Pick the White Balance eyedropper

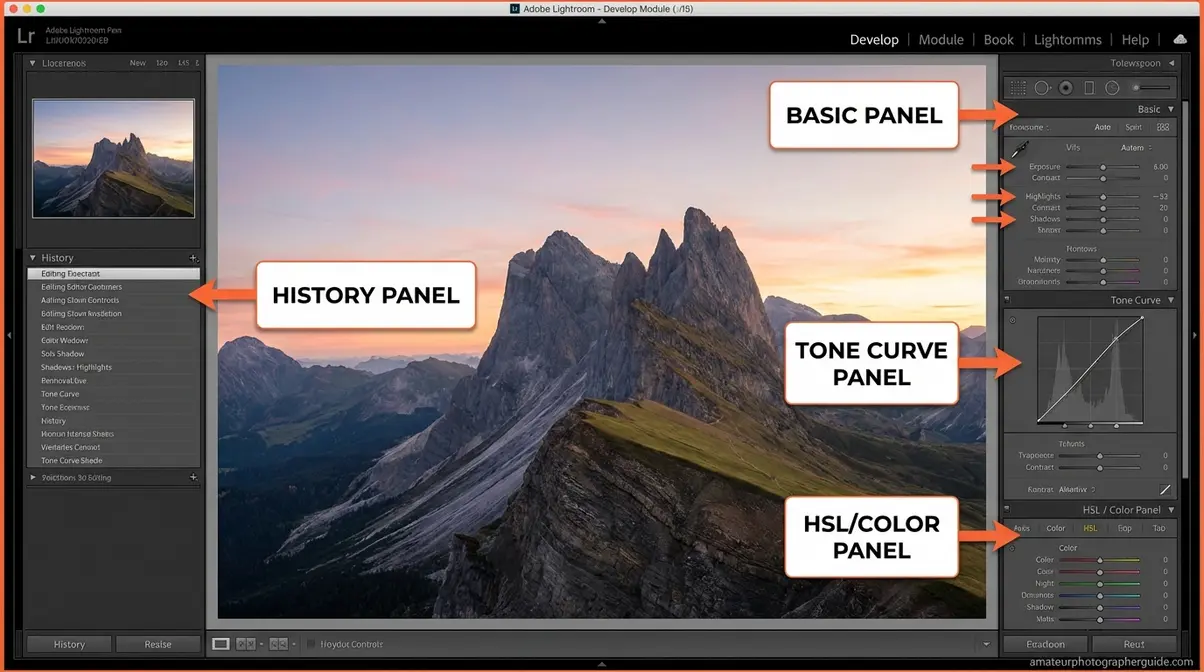(1021, 148)
